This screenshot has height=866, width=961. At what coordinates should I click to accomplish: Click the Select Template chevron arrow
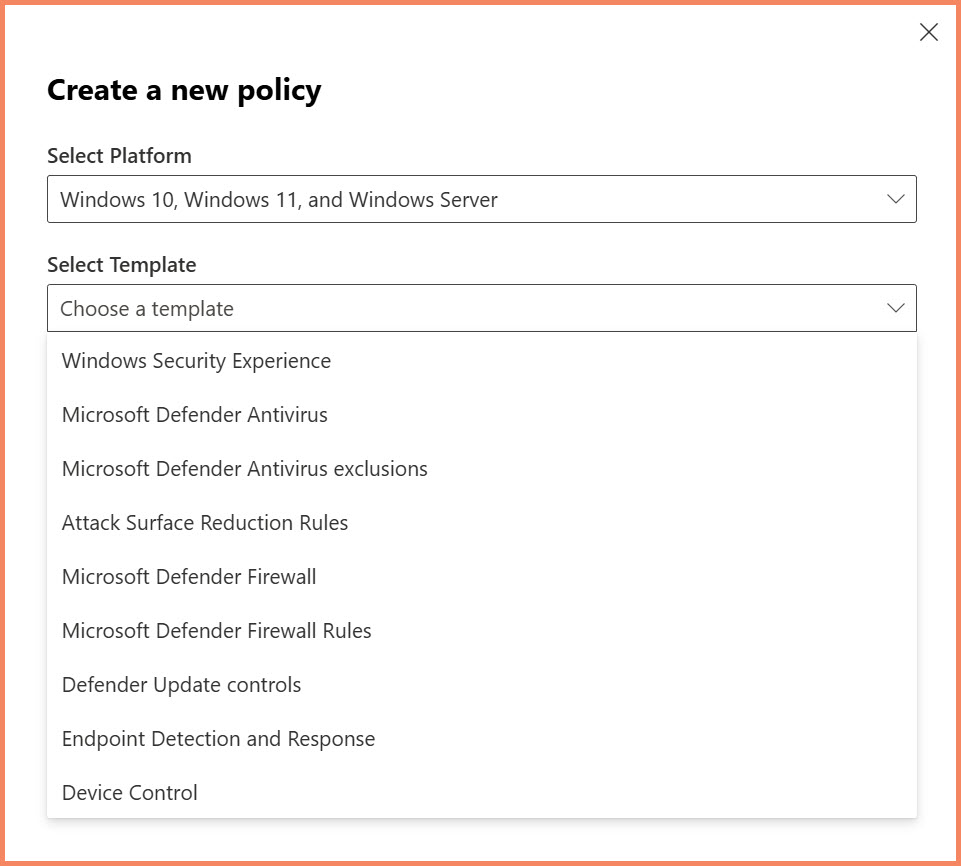point(895,308)
